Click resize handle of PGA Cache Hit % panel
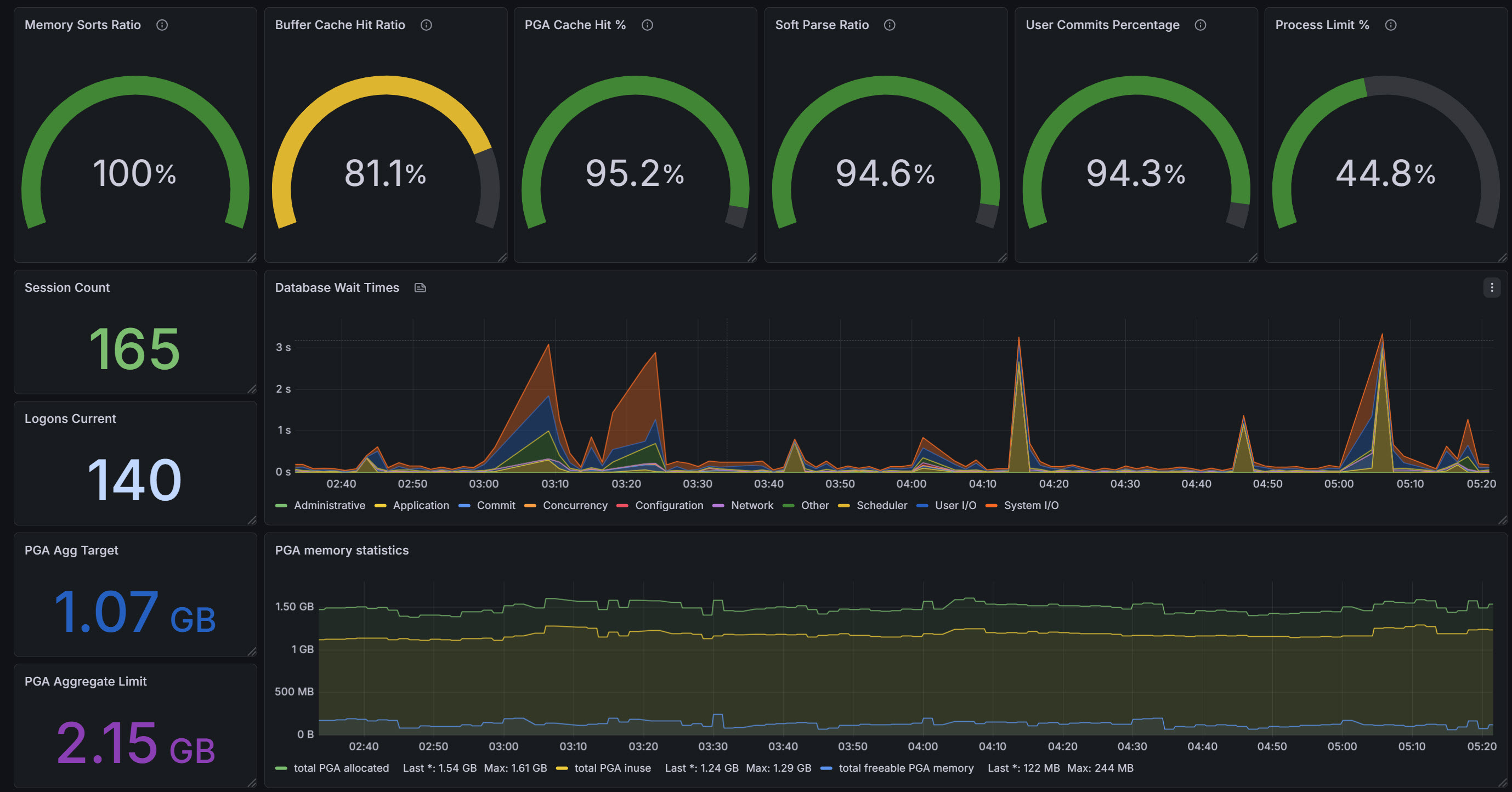This screenshot has height=792, width=1512. pos(752,257)
